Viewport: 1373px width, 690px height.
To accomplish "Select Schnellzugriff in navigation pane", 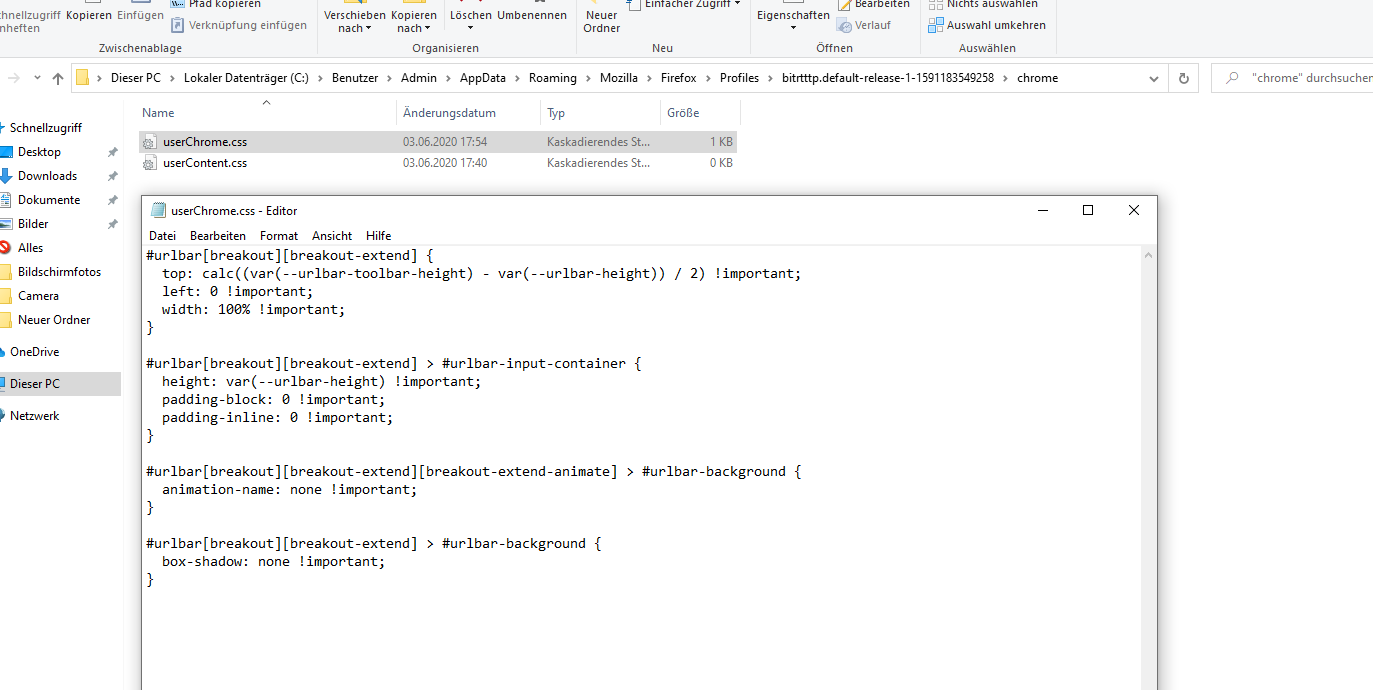I will coord(46,128).
